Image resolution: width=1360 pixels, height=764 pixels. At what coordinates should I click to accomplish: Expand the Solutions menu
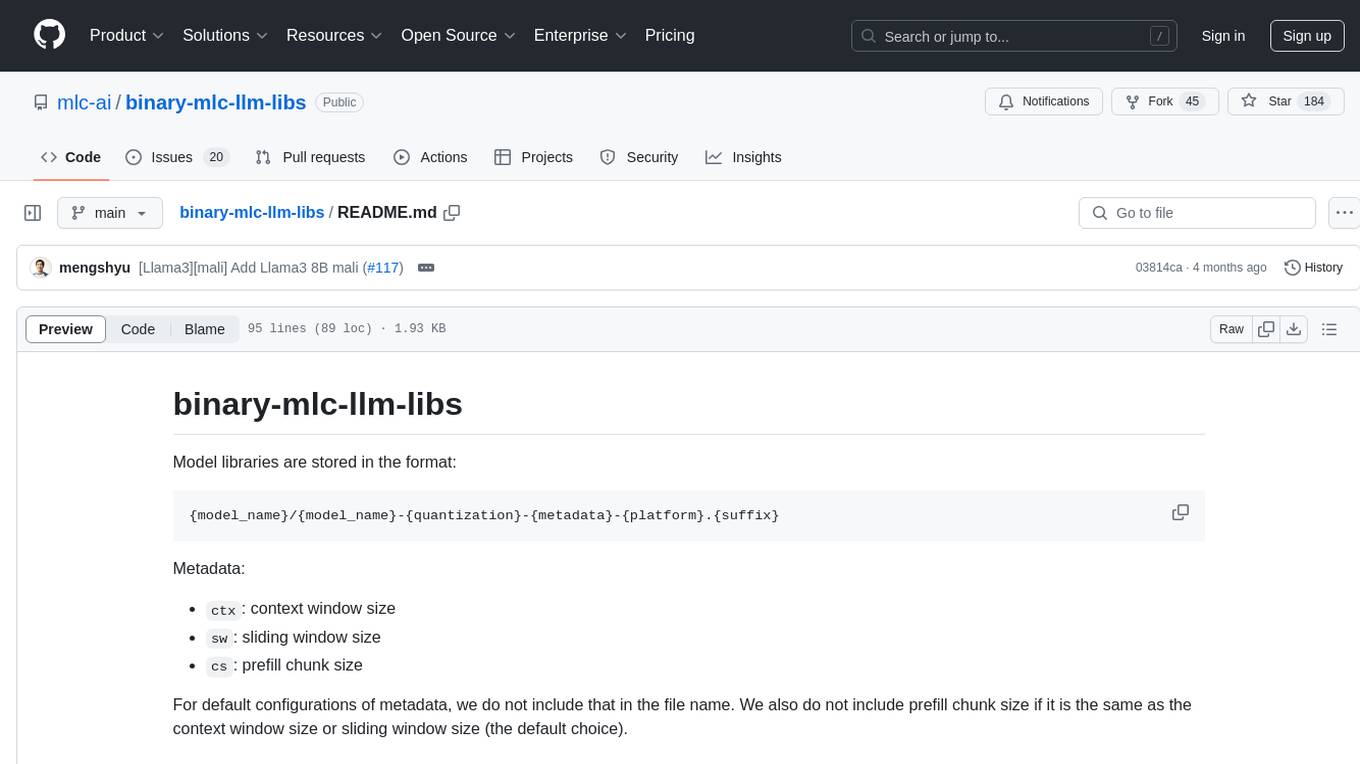click(225, 35)
